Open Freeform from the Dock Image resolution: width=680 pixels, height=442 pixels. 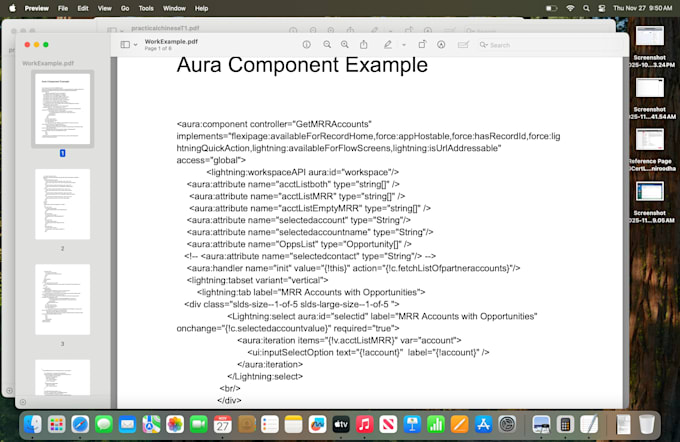click(x=317, y=424)
